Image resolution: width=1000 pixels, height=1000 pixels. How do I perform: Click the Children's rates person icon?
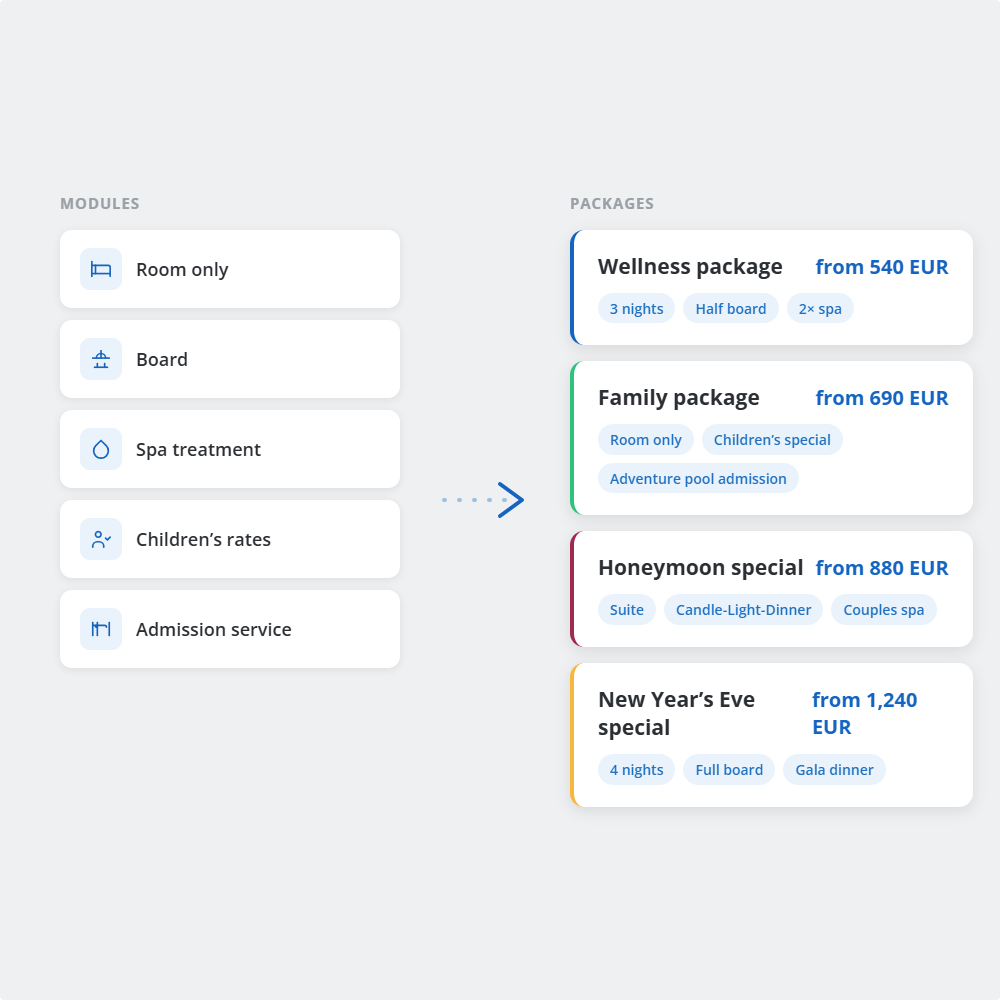101,539
